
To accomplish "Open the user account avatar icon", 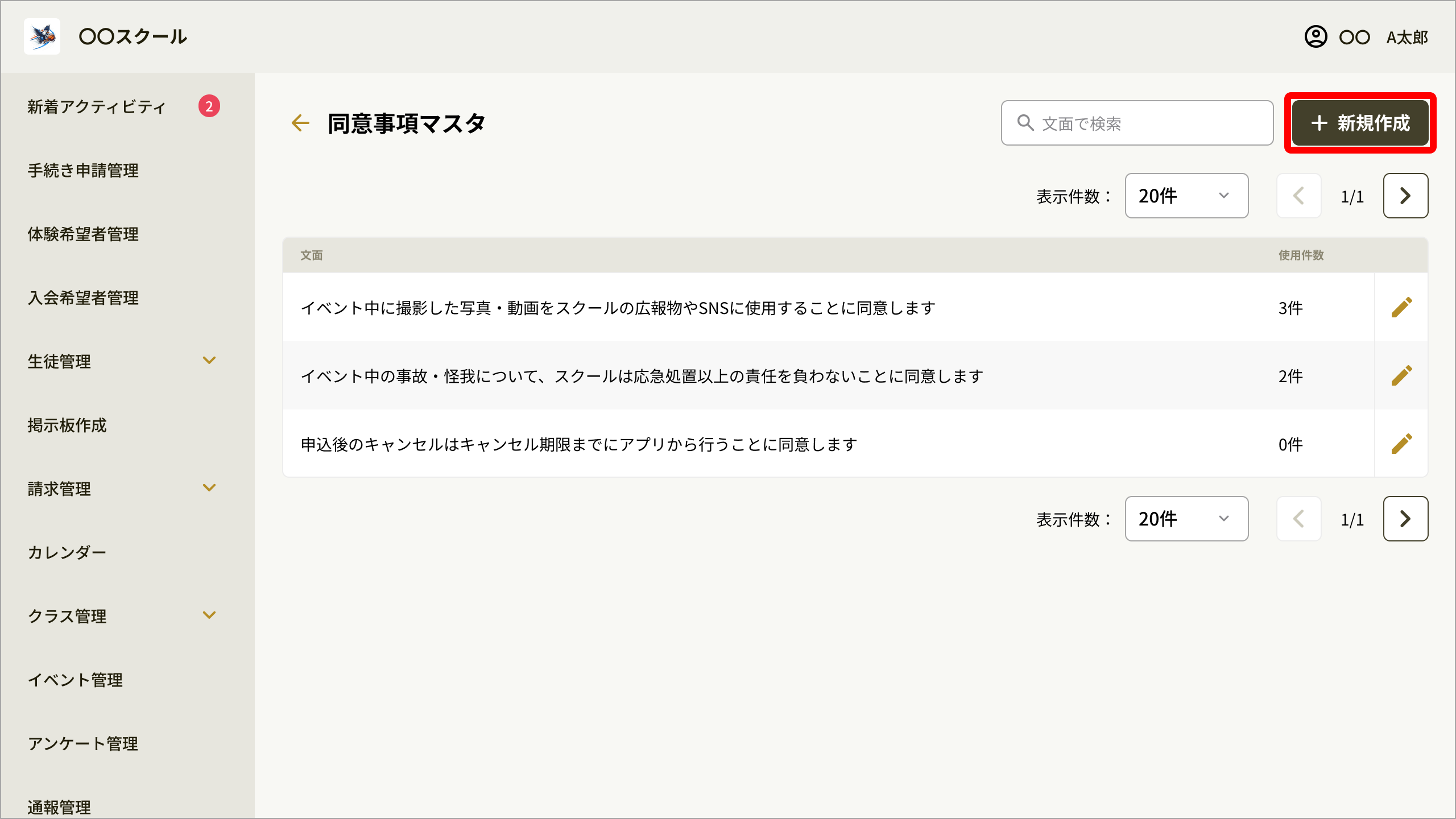I will point(1316,37).
